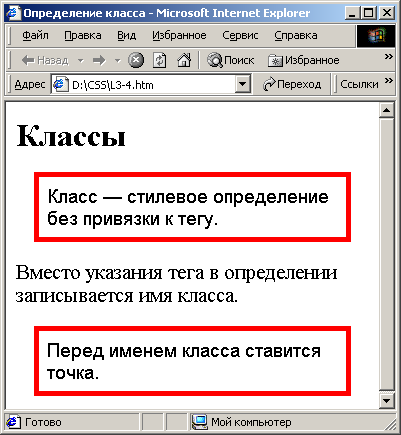Open the Вид menu
Image resolution: width=401 pixels, height=435 pixels.
[x=126, y=35]
